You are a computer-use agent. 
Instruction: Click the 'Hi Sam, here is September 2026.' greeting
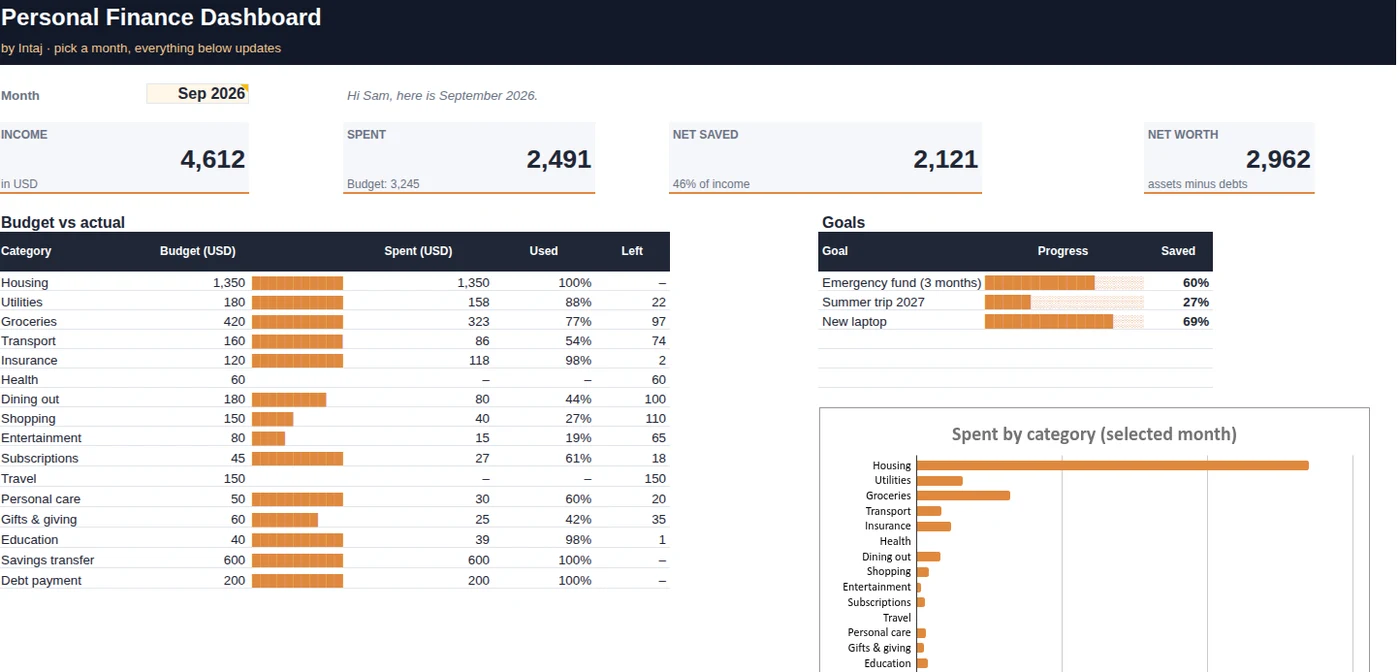(442, 96)
